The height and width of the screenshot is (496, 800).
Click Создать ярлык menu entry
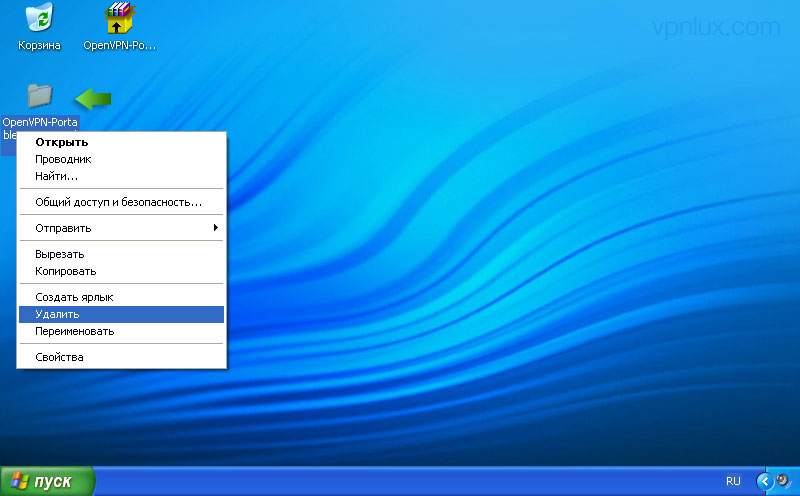pyautogui.click(x=74, y=297)
